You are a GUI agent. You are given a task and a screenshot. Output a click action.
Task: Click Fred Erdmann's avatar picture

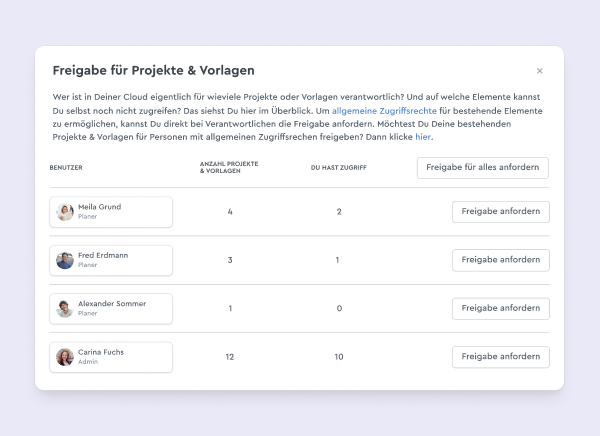coord(65,260)
